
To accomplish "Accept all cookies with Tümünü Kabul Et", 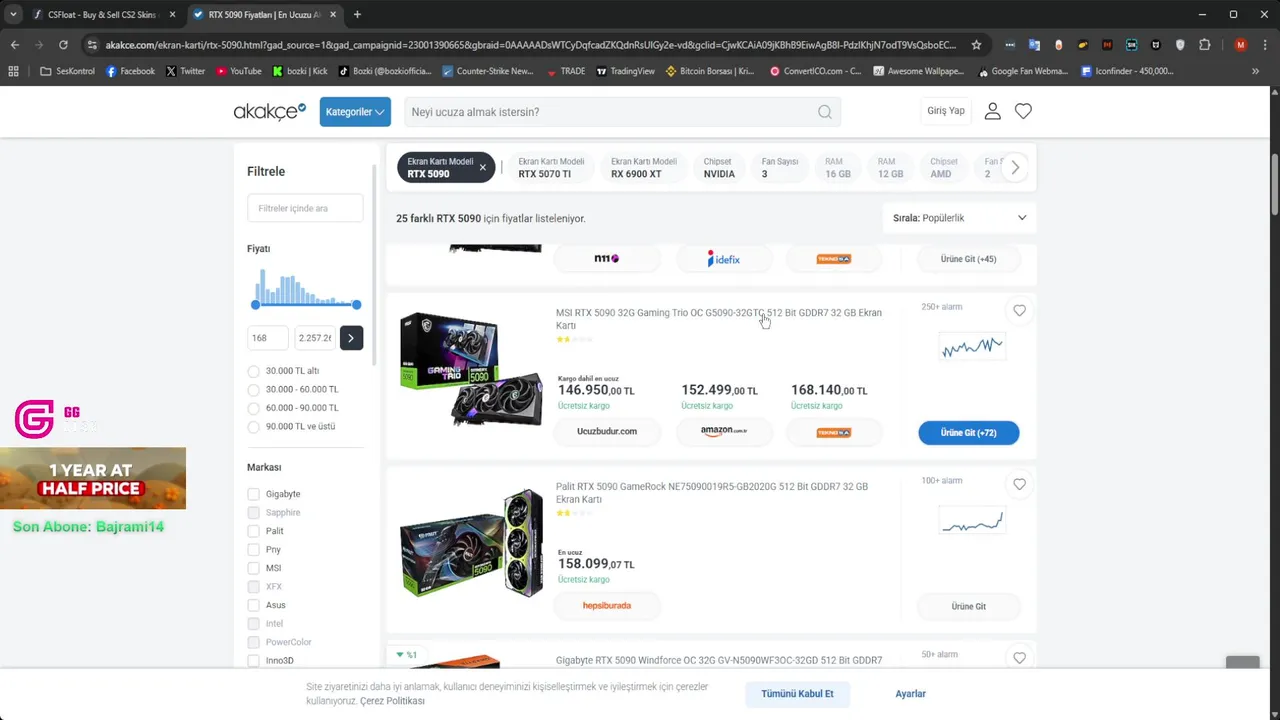I will point(797,694).
